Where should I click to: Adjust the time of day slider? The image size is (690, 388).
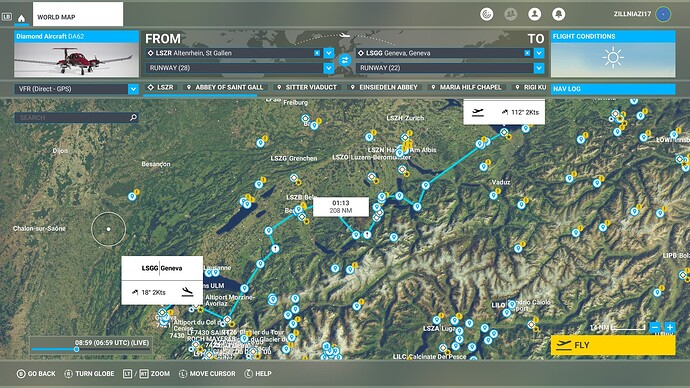tap(76, 349)
